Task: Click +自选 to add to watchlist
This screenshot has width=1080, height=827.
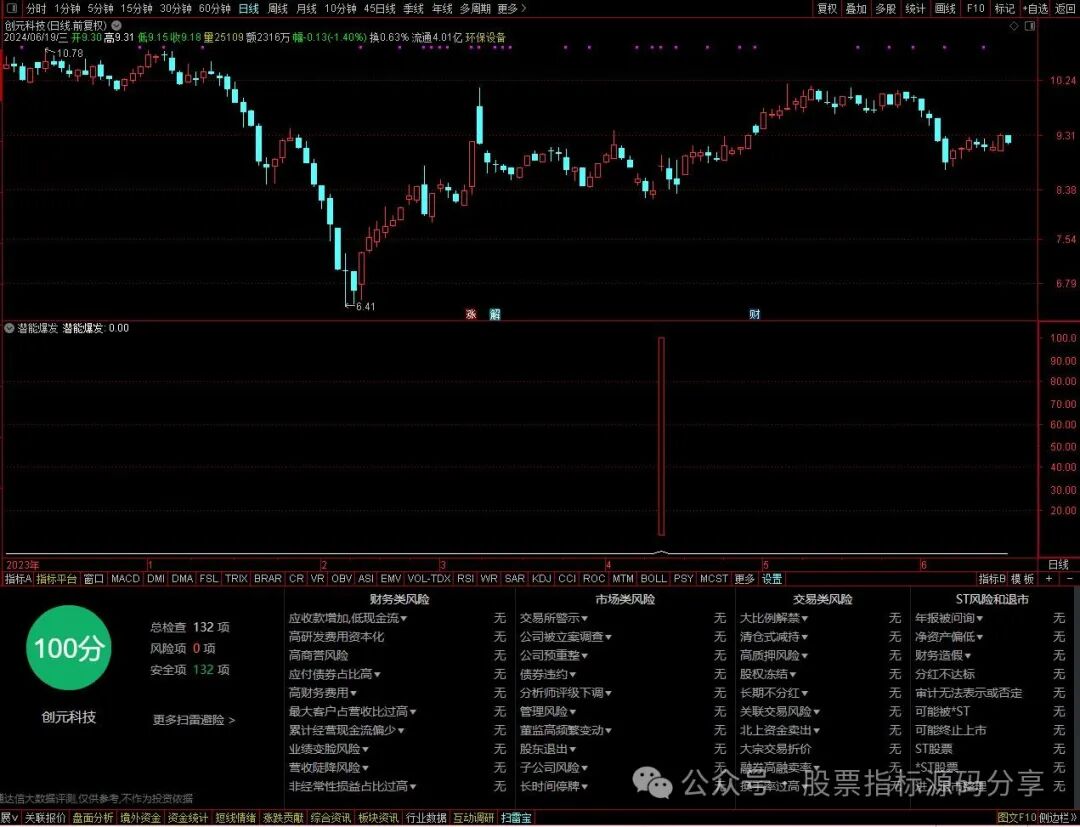Action: pos(1036,9)
